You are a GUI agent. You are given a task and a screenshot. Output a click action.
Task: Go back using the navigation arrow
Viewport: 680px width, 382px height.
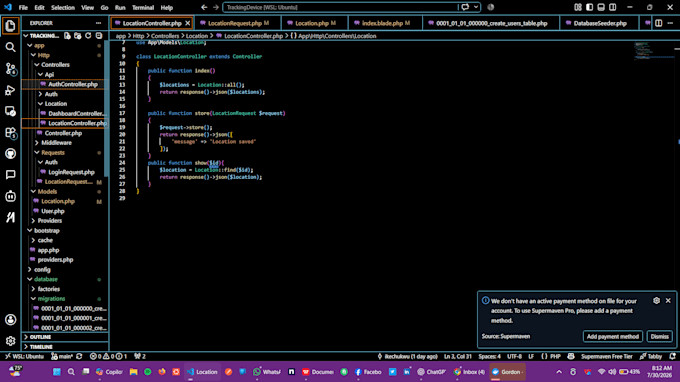[204, 7]
